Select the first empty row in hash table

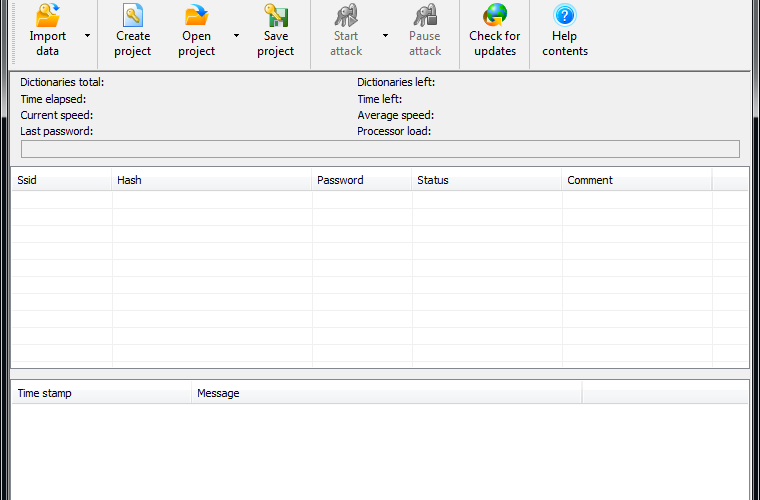(380, 200)
